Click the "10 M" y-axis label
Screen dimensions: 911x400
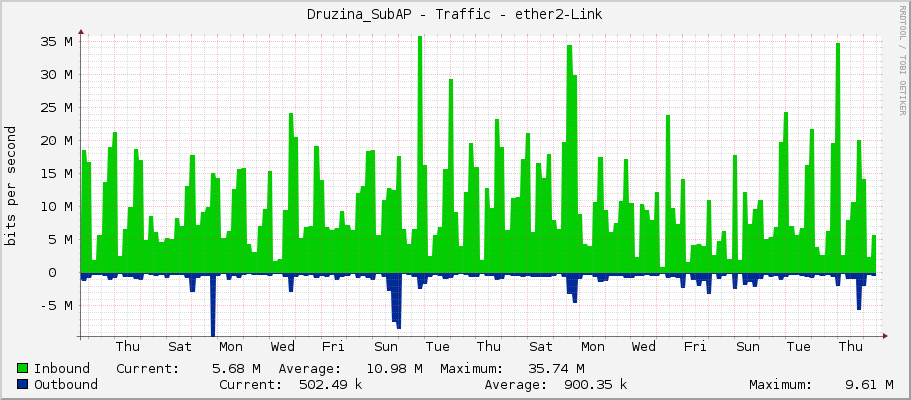pyautogui.click(x=56, y=206)
